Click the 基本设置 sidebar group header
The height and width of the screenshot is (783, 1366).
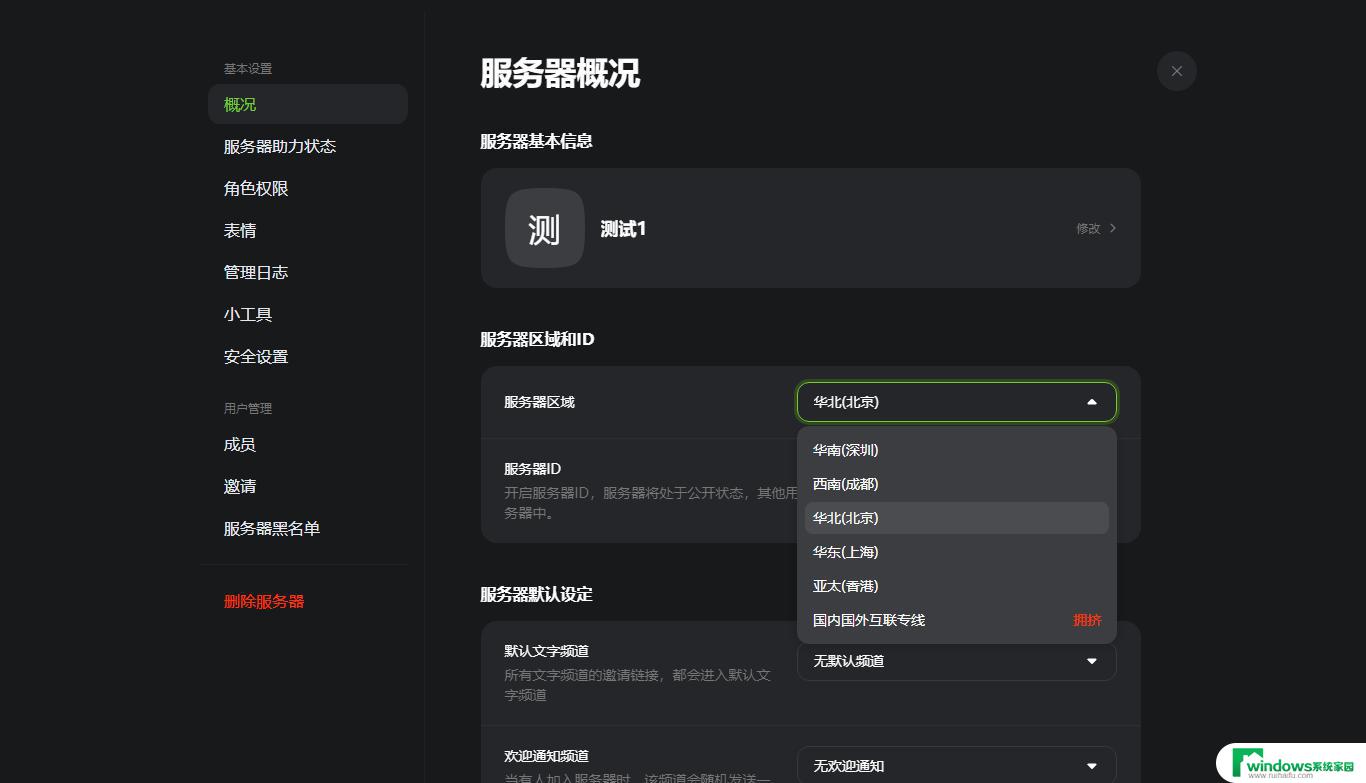click(x=248, y=68)
